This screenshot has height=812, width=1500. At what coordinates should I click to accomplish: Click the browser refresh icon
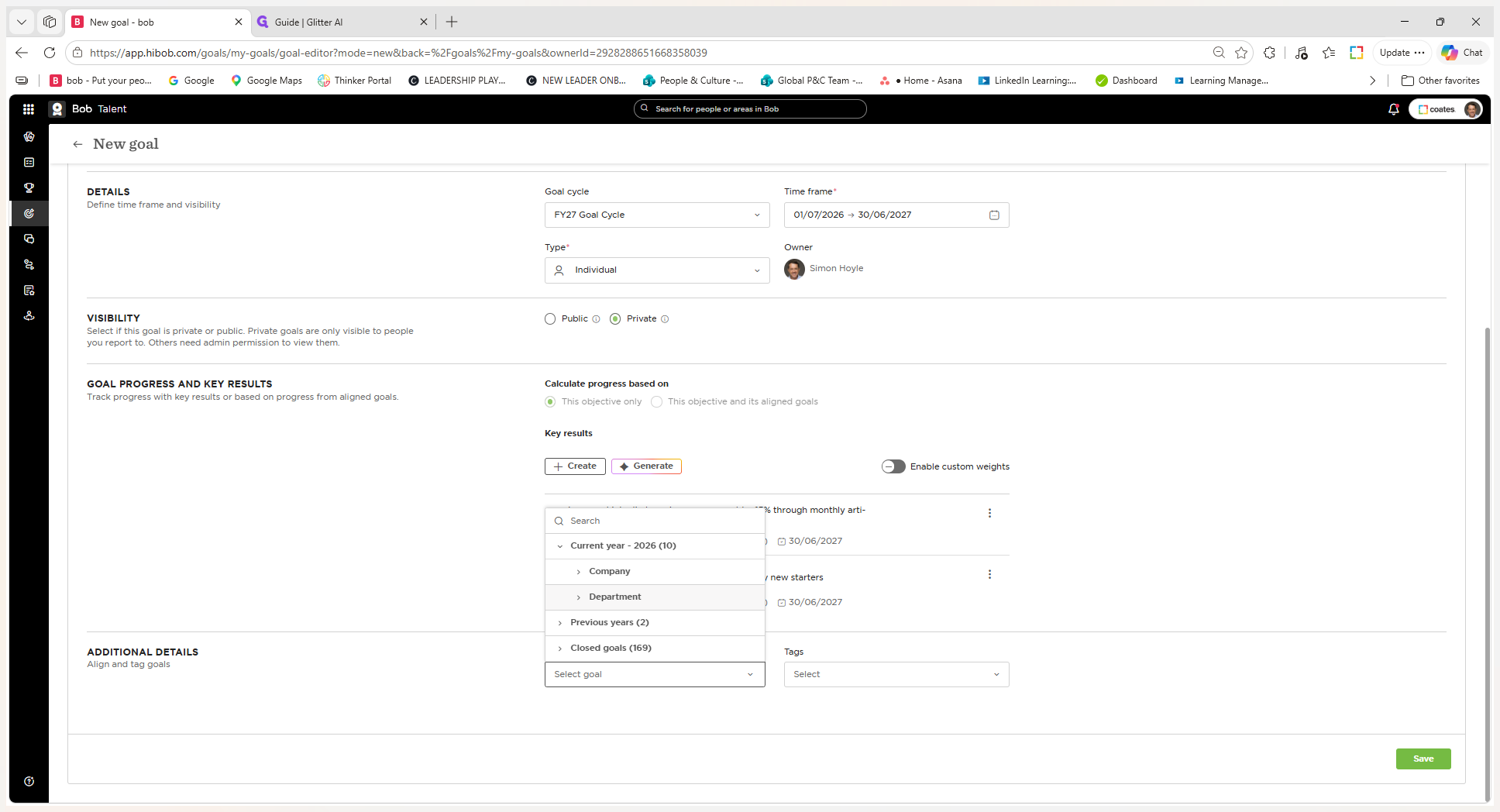[x=50, y=53]
